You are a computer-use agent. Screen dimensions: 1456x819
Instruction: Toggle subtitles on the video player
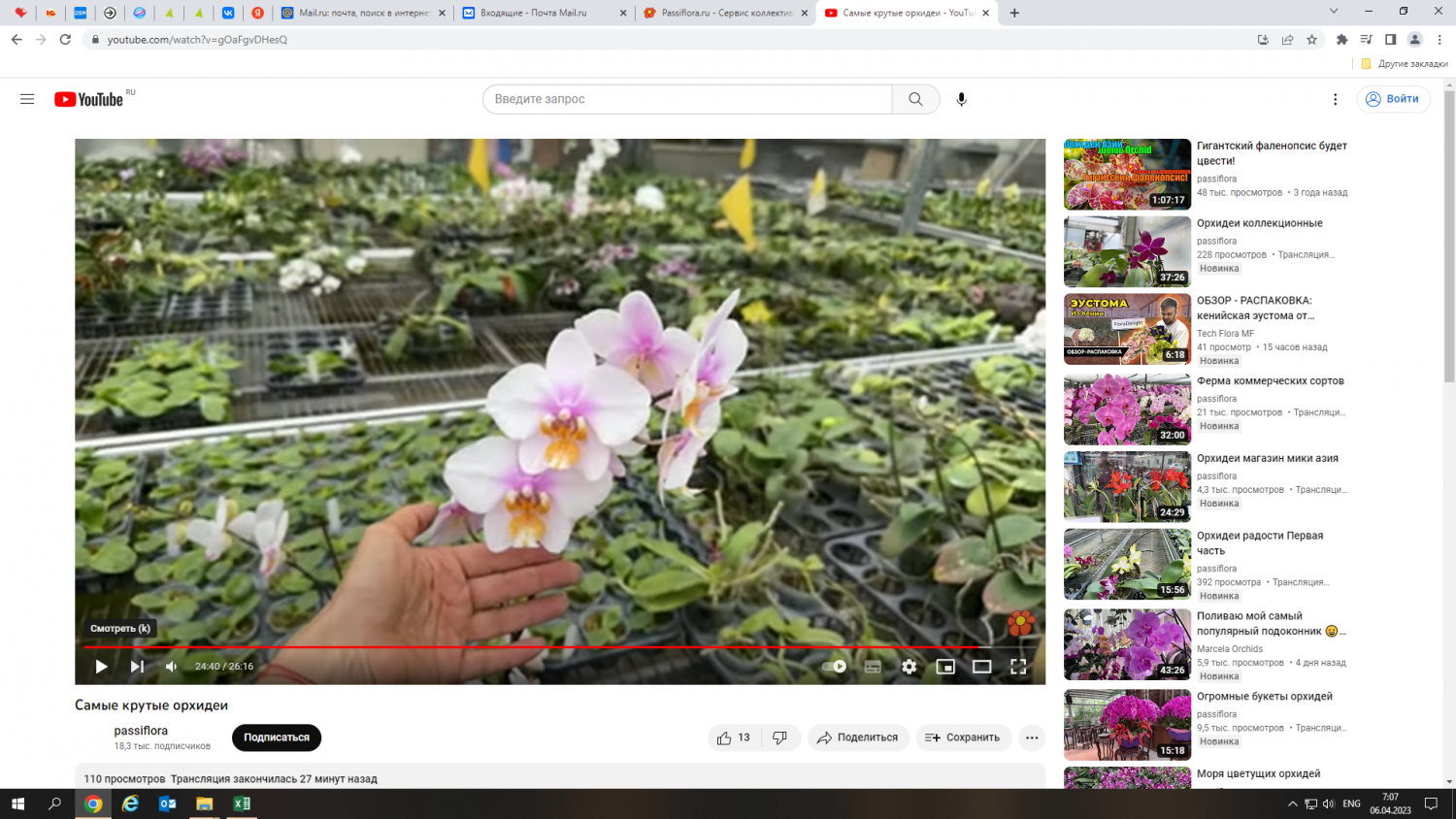[873, 667]
